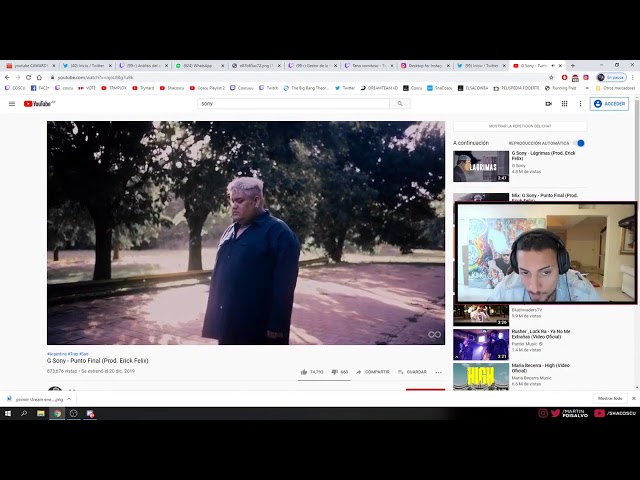640x480 pixels.
Task: Click the dislike thumbs-down icon
Action: click(334, 372)
